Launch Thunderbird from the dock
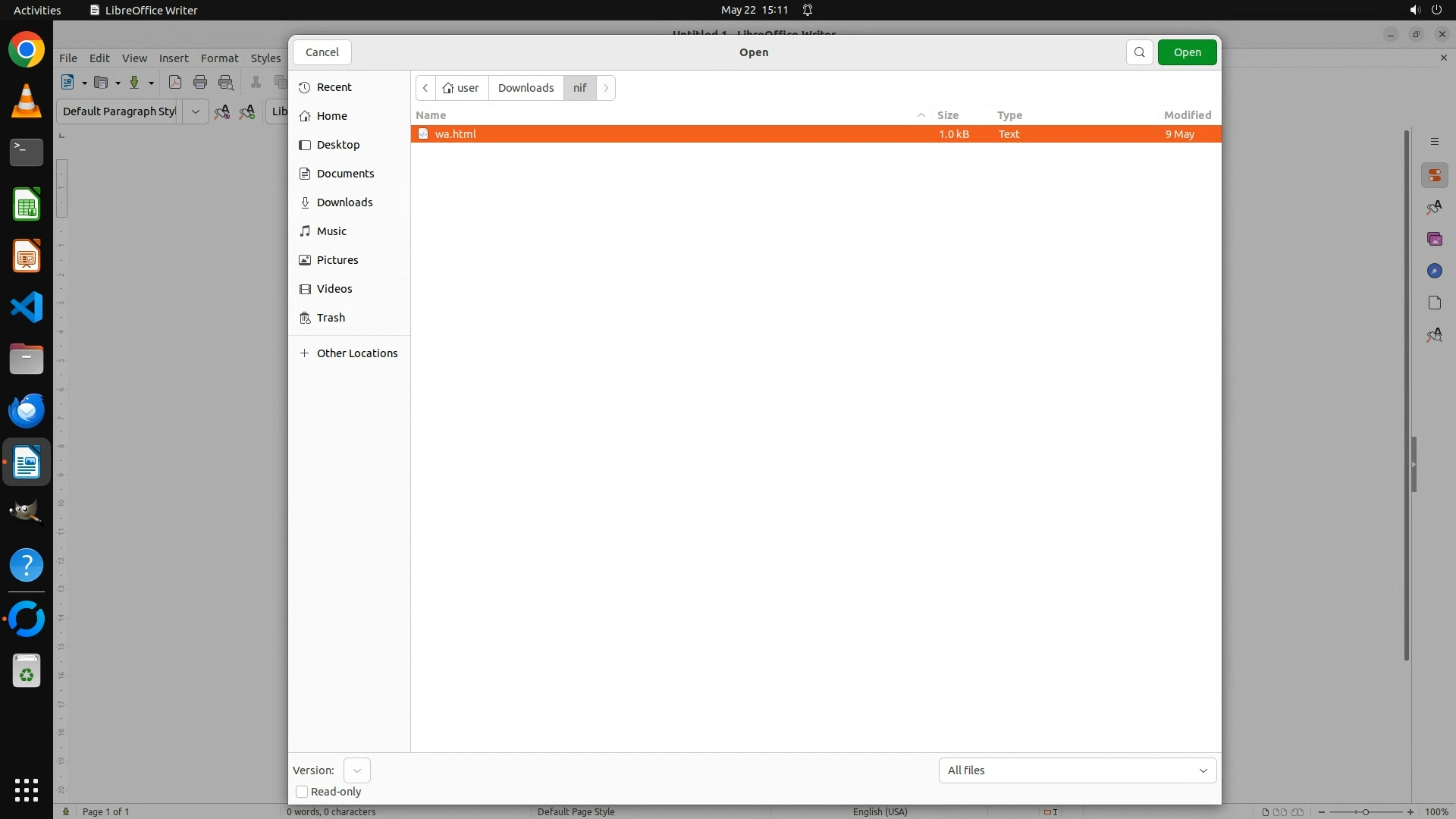The image size is (1456, 819). pos(27,410)
